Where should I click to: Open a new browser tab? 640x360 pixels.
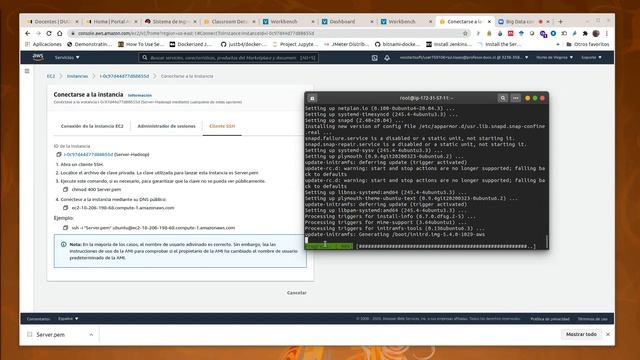coord(560,22)
